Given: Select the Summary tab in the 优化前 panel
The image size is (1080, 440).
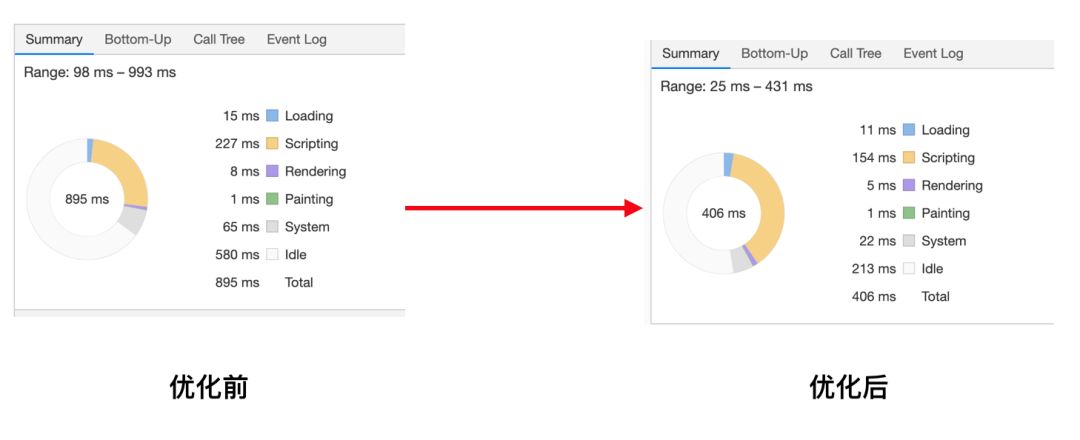Looking at the screenshot, I should [x=54, y=40].
